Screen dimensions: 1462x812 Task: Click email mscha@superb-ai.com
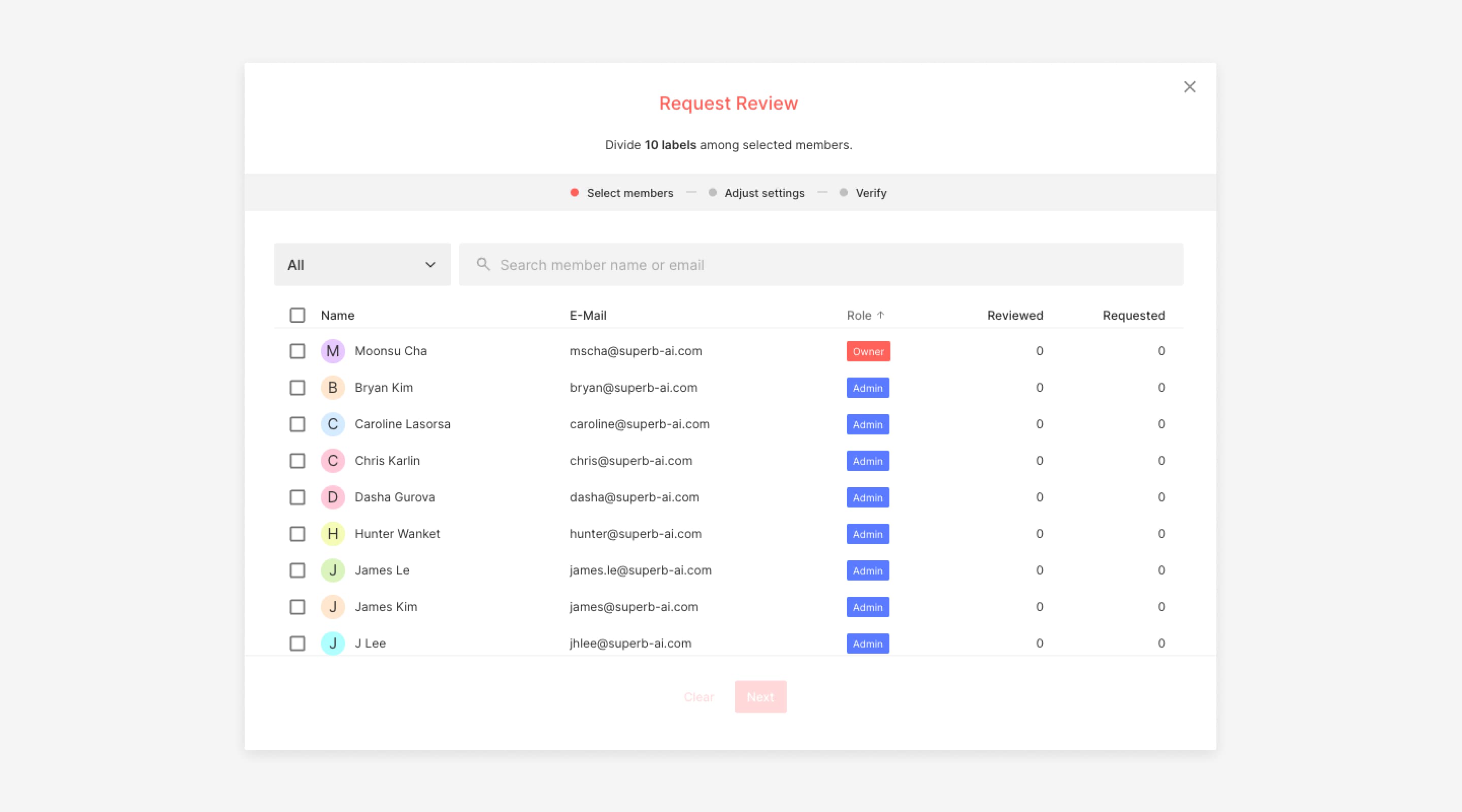636,351
